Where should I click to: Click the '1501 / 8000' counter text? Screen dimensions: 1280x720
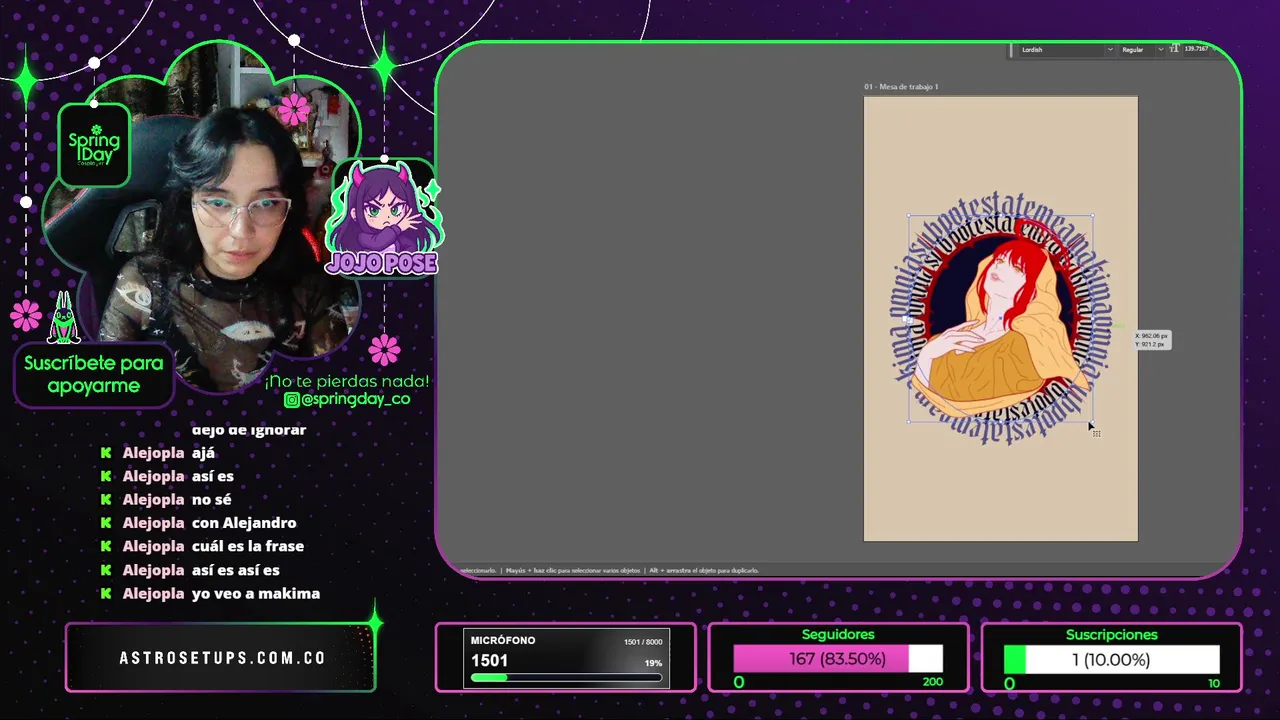[643, 642]
